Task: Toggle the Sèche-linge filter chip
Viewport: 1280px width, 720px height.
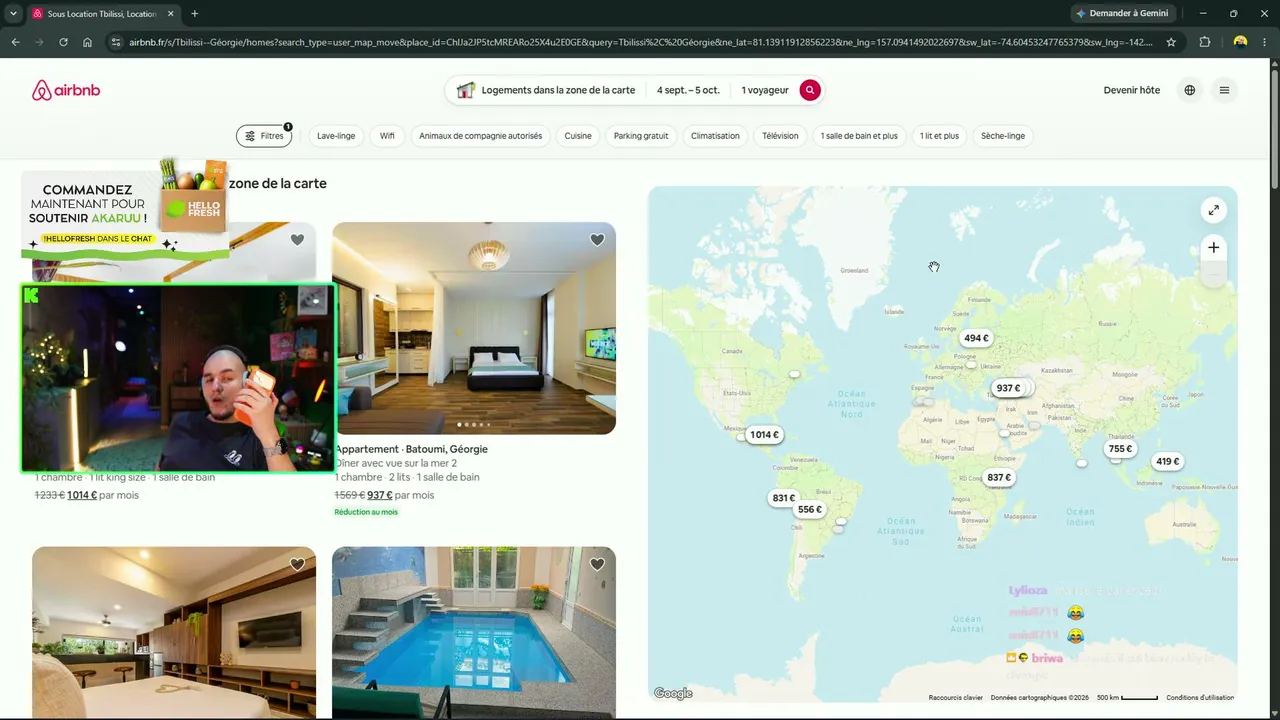Action: click(1003, 136)
